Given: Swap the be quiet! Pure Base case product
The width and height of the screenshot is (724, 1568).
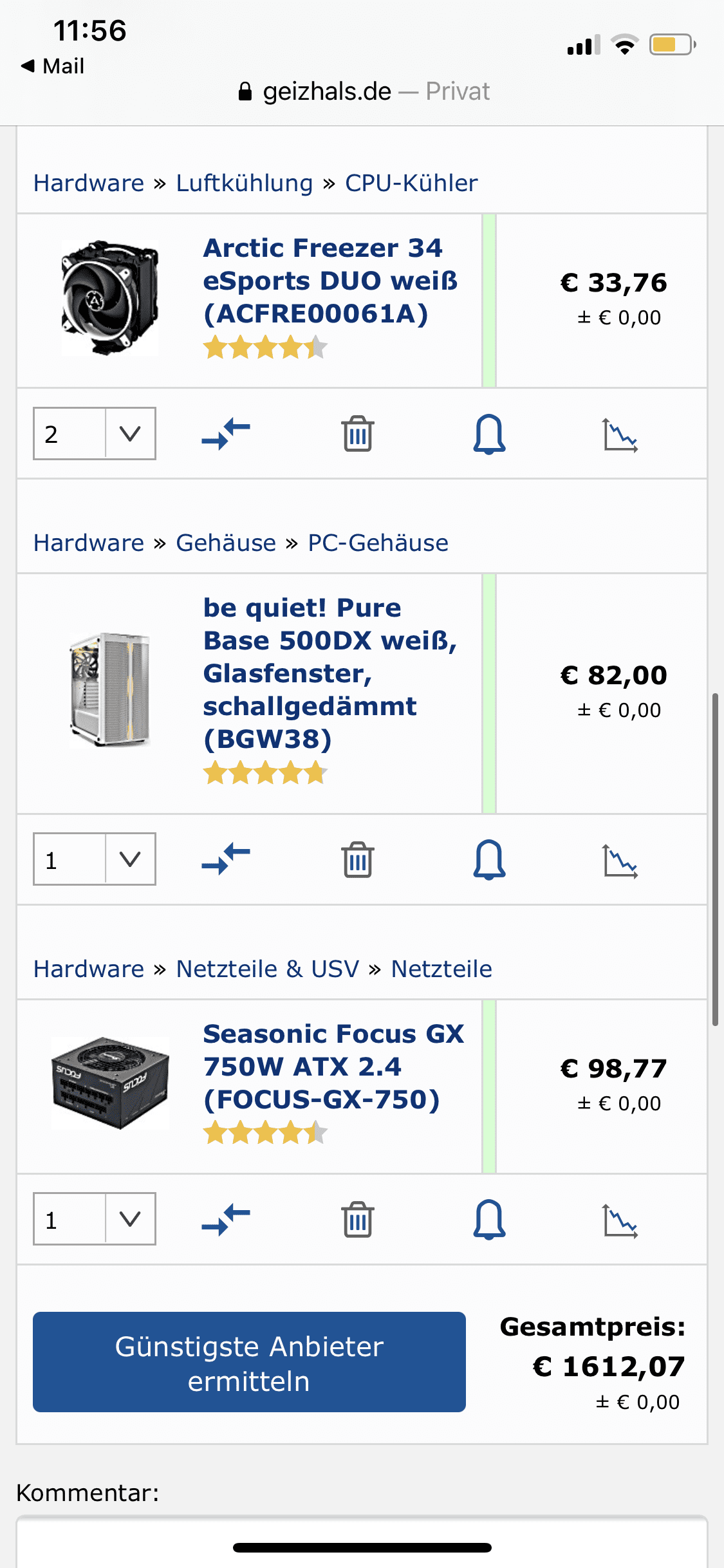Looking at the screenshot, I should click(x=226, y=859).
